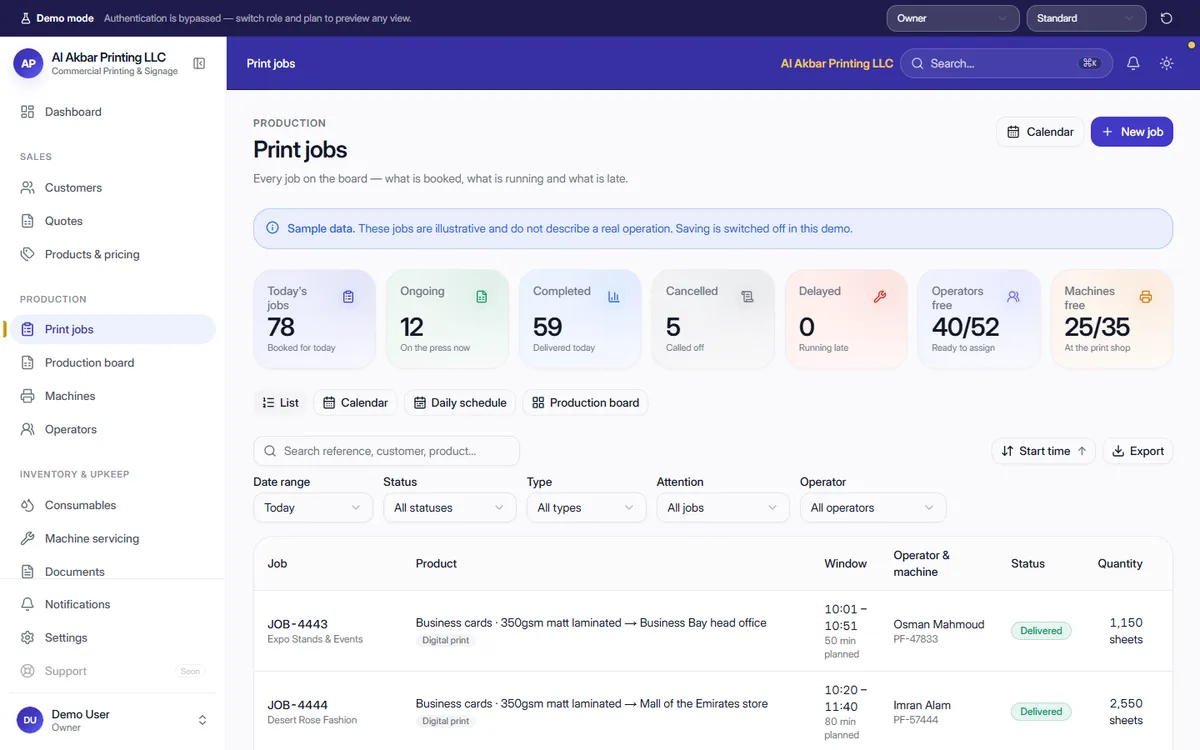Open the All types dropdown

586,508
